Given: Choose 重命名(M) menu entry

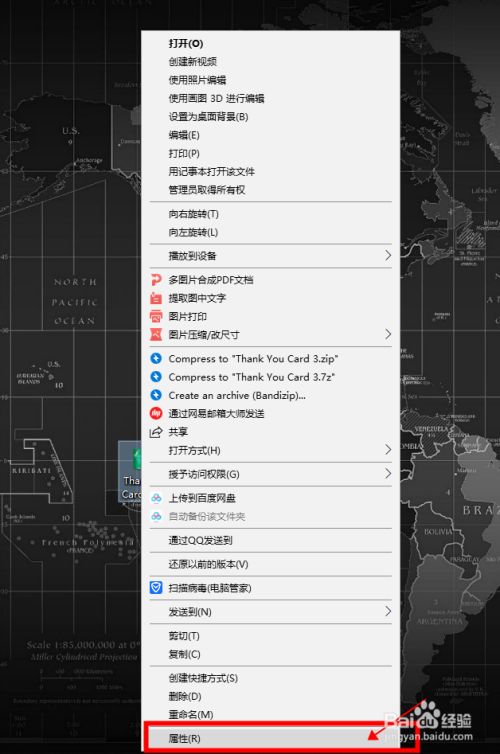Looking at the screenshot, I should (x=271, y=715).
